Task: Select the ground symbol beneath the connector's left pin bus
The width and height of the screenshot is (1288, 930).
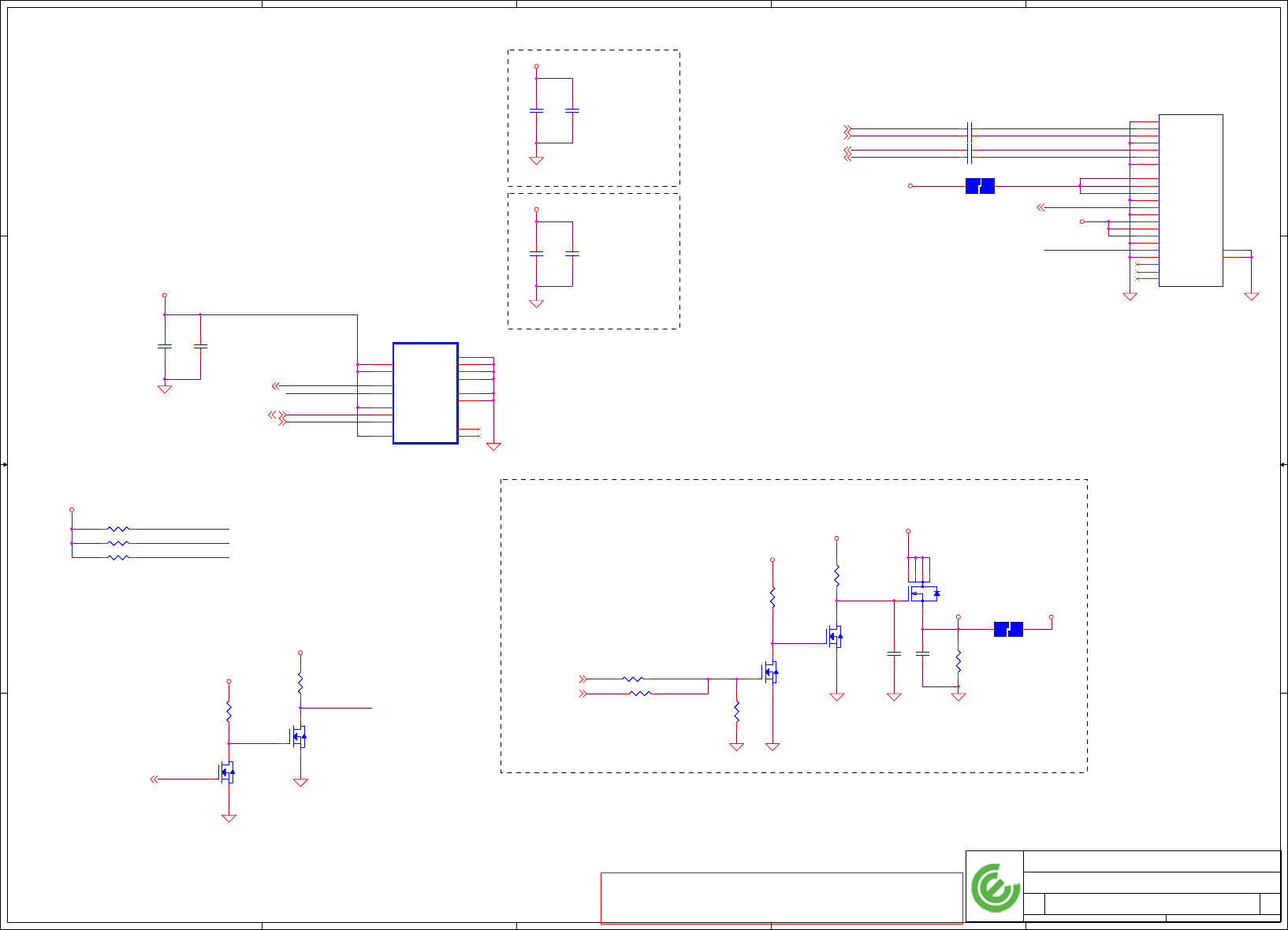Action: point(1130,296)
